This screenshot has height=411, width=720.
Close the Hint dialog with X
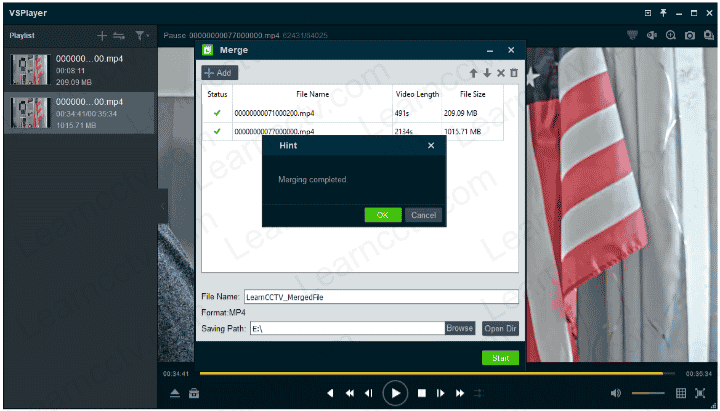[x=431, y=145]
